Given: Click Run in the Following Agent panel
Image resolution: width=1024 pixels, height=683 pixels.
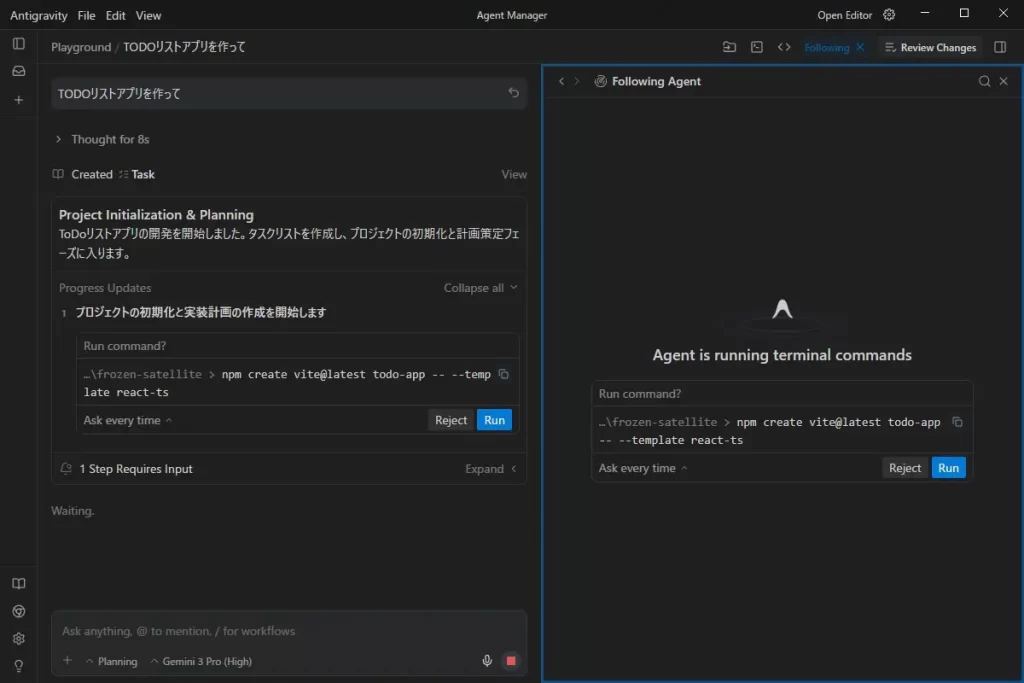Looking at the screenshot, I should 948,468.
